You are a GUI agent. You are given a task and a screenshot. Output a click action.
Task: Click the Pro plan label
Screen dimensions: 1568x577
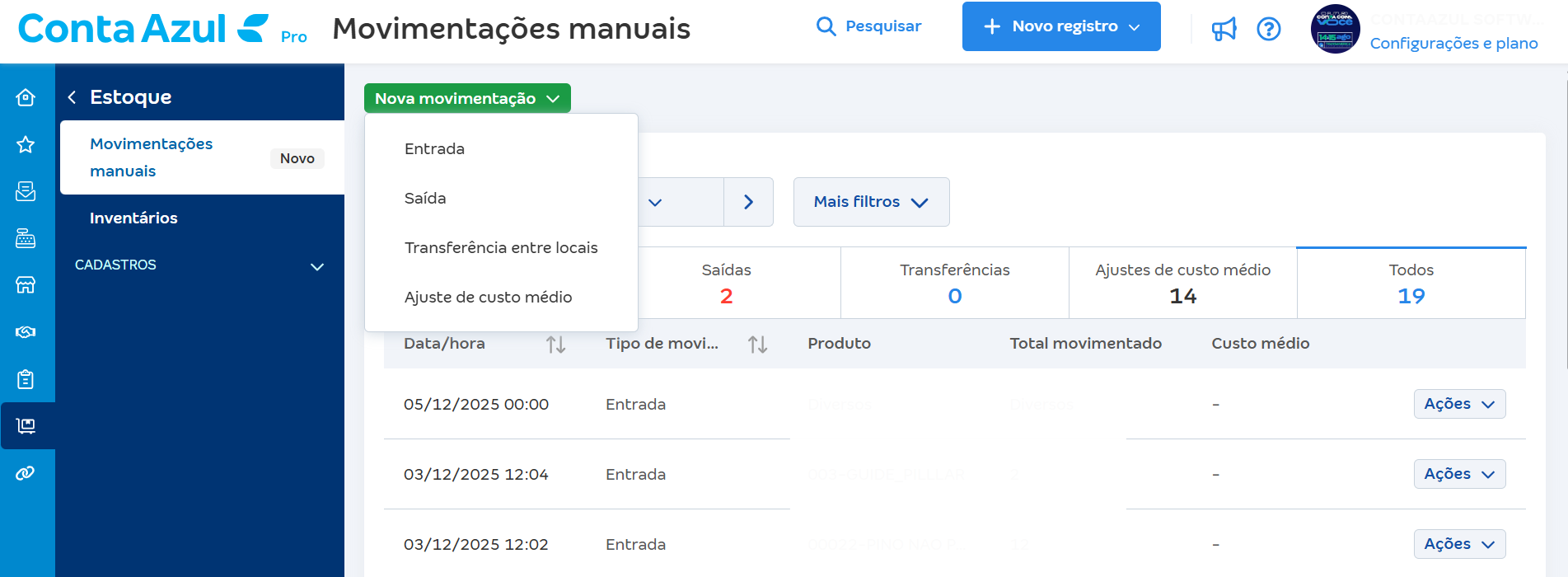pyautogui.click(x=293, y=37)
